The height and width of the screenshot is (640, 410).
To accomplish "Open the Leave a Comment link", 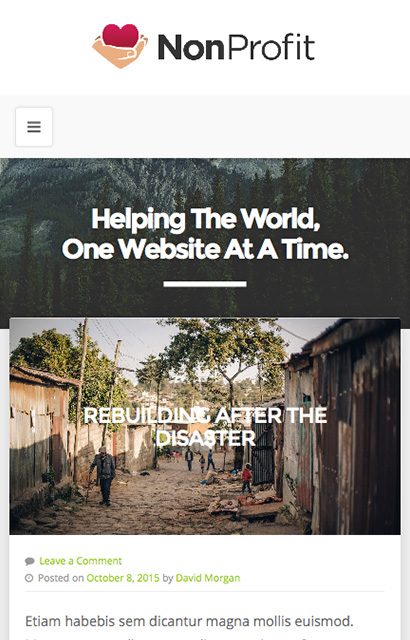I will point(80,561).
